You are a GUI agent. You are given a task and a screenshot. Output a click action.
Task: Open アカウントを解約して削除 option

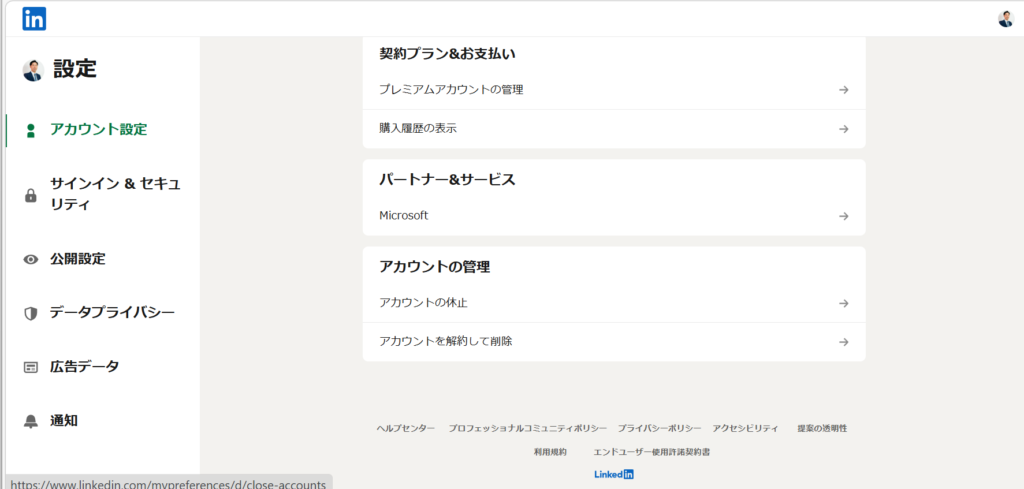click(446, 341)
